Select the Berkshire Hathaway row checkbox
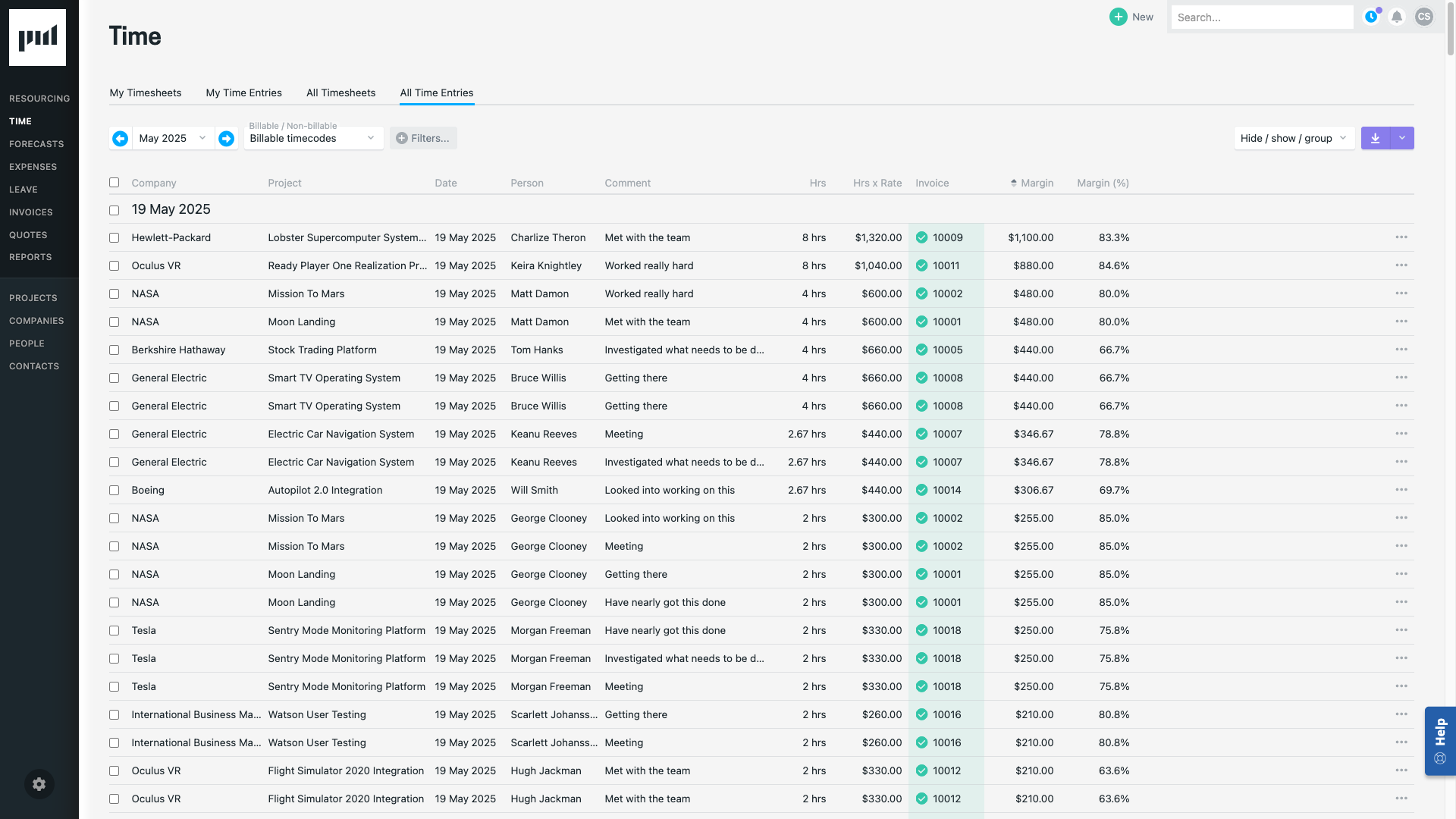This screenshot has width=1456, height=819. (114, 350)
